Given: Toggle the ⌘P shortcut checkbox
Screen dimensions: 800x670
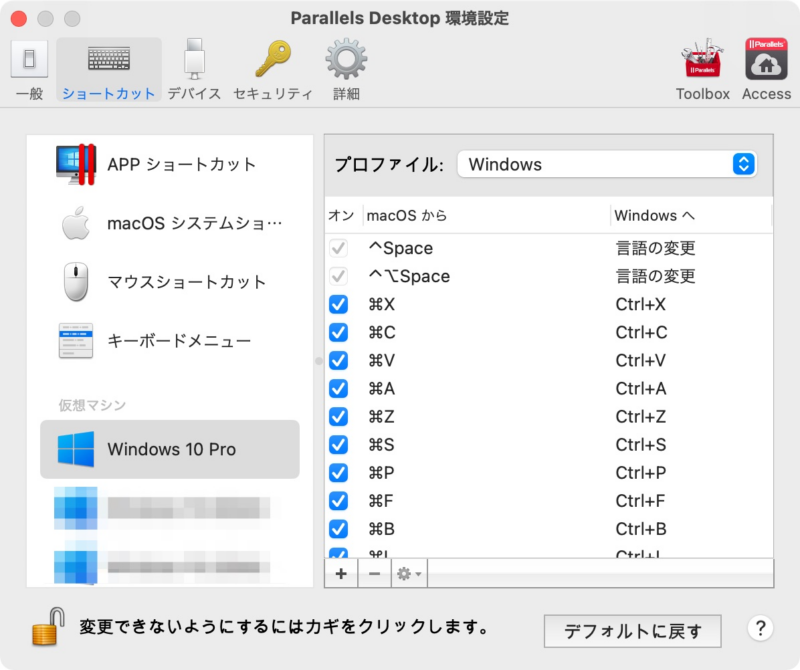Looking at the screenshot, I should pyautogui.click(x=338, y=473).
